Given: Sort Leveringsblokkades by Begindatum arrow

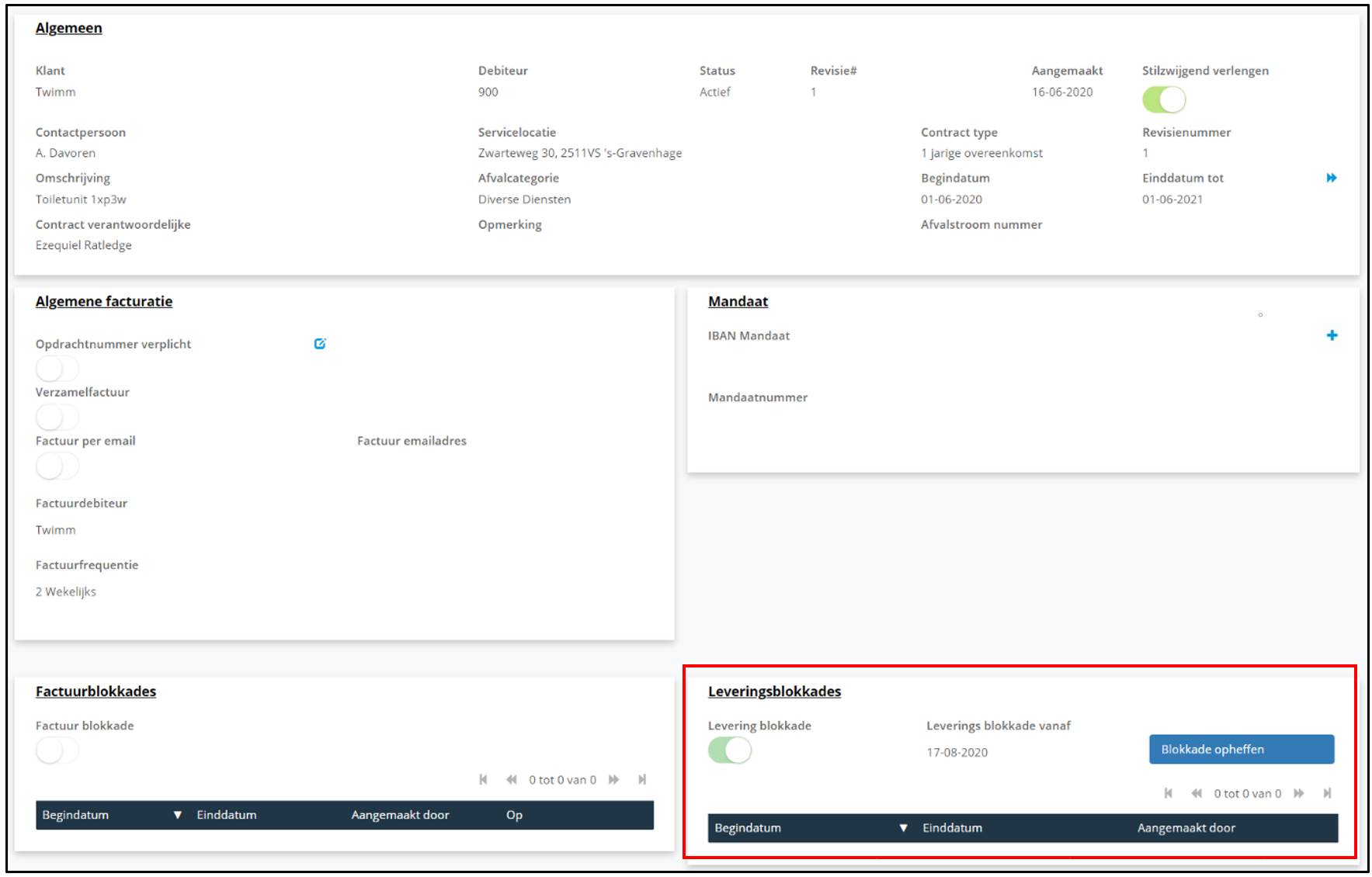Looking at the screenshot, I should pyautogui.click(x=903, y=828).
